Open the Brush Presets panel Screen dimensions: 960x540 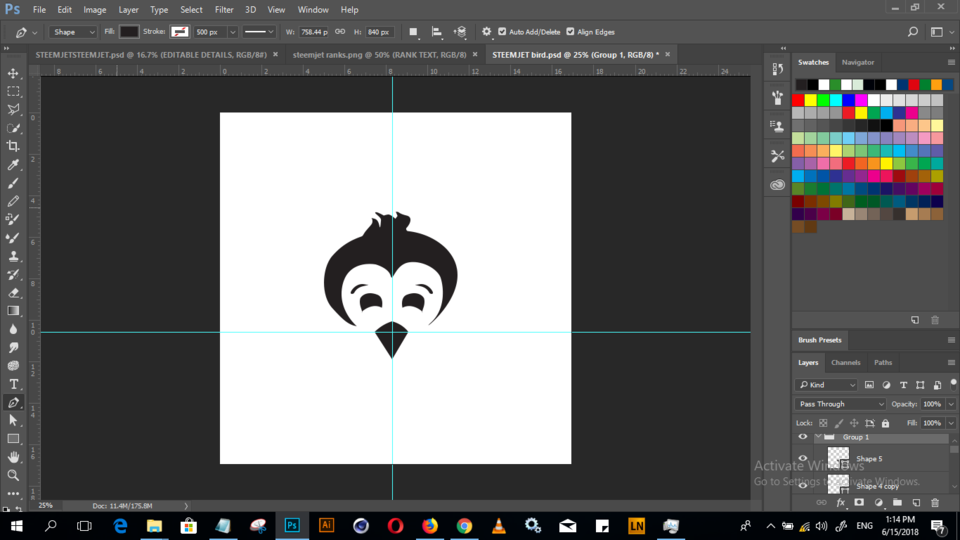pyautogui.click(x=820, y=340)
